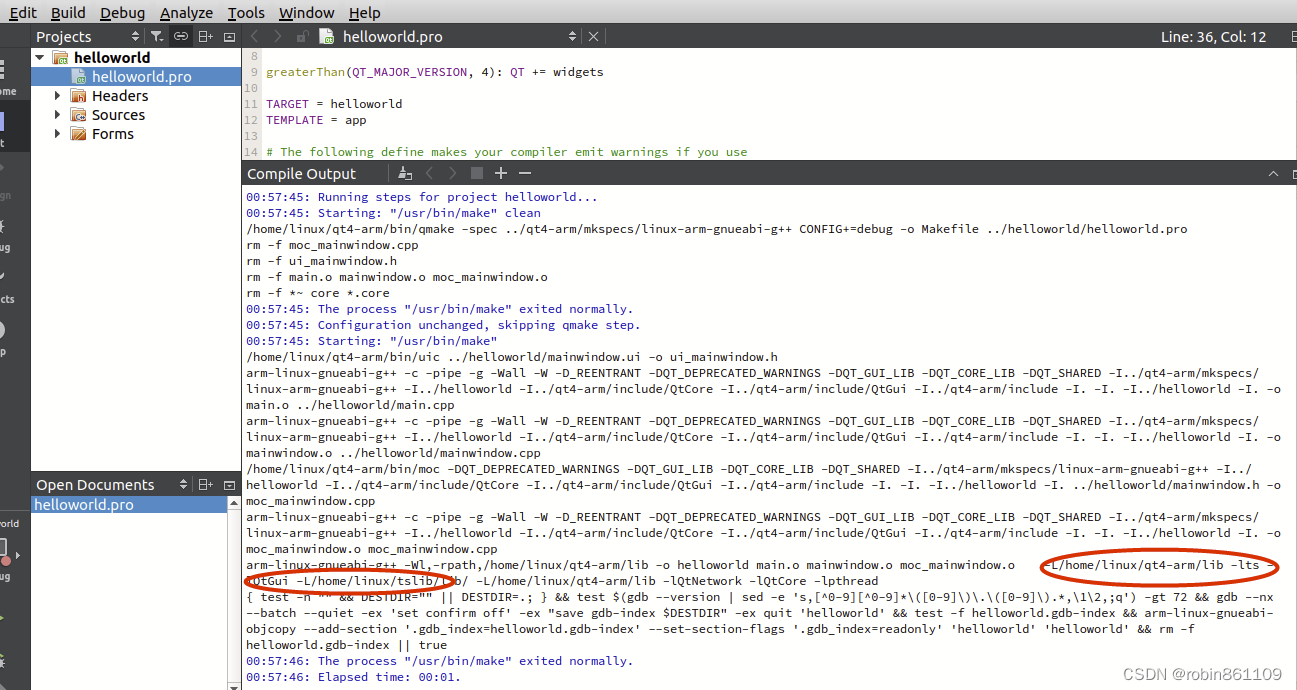
Task: Open the Help menu
Action: click(x=364, y=12)
